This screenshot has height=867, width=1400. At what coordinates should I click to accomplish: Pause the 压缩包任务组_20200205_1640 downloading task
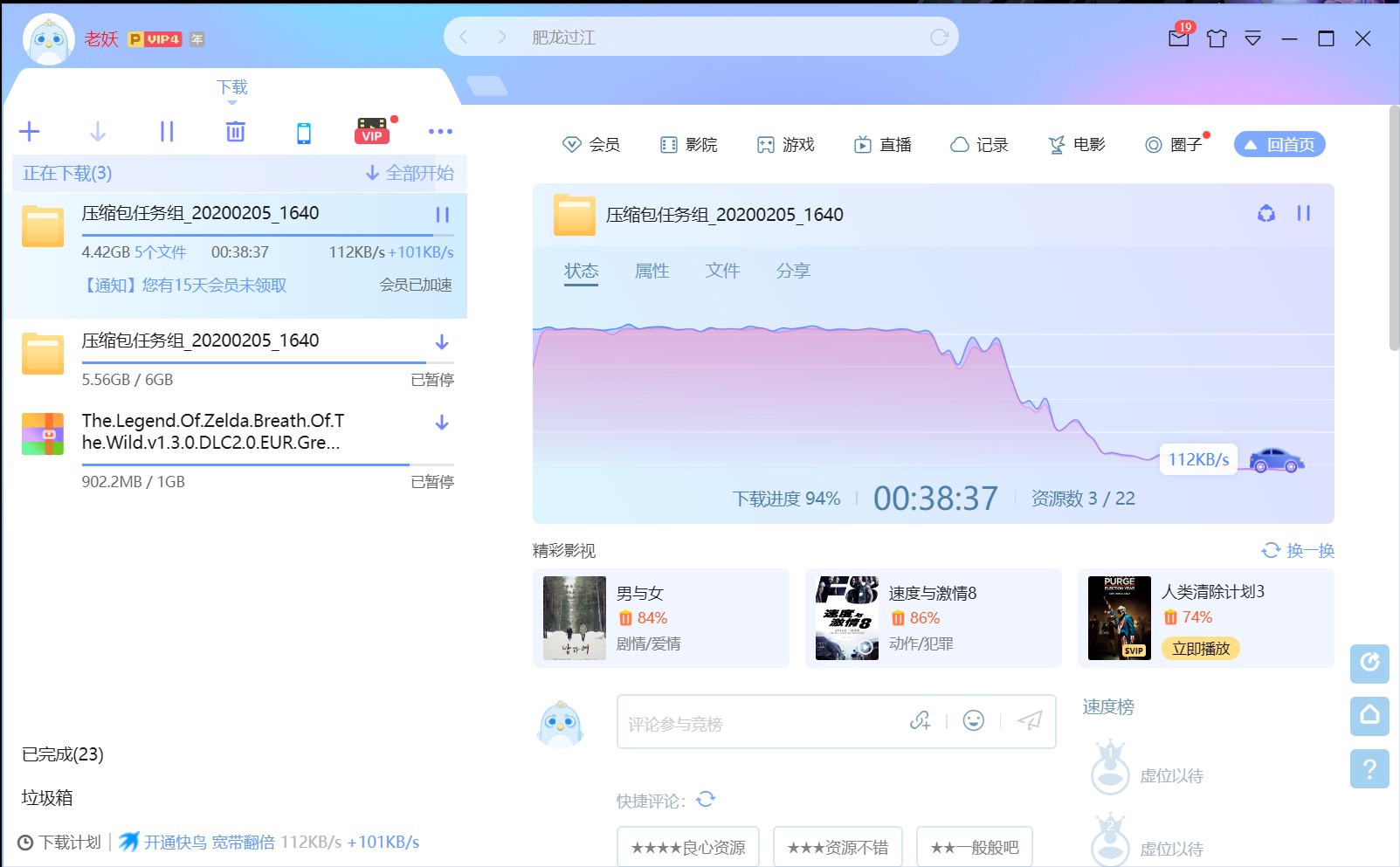coord(442,214)
